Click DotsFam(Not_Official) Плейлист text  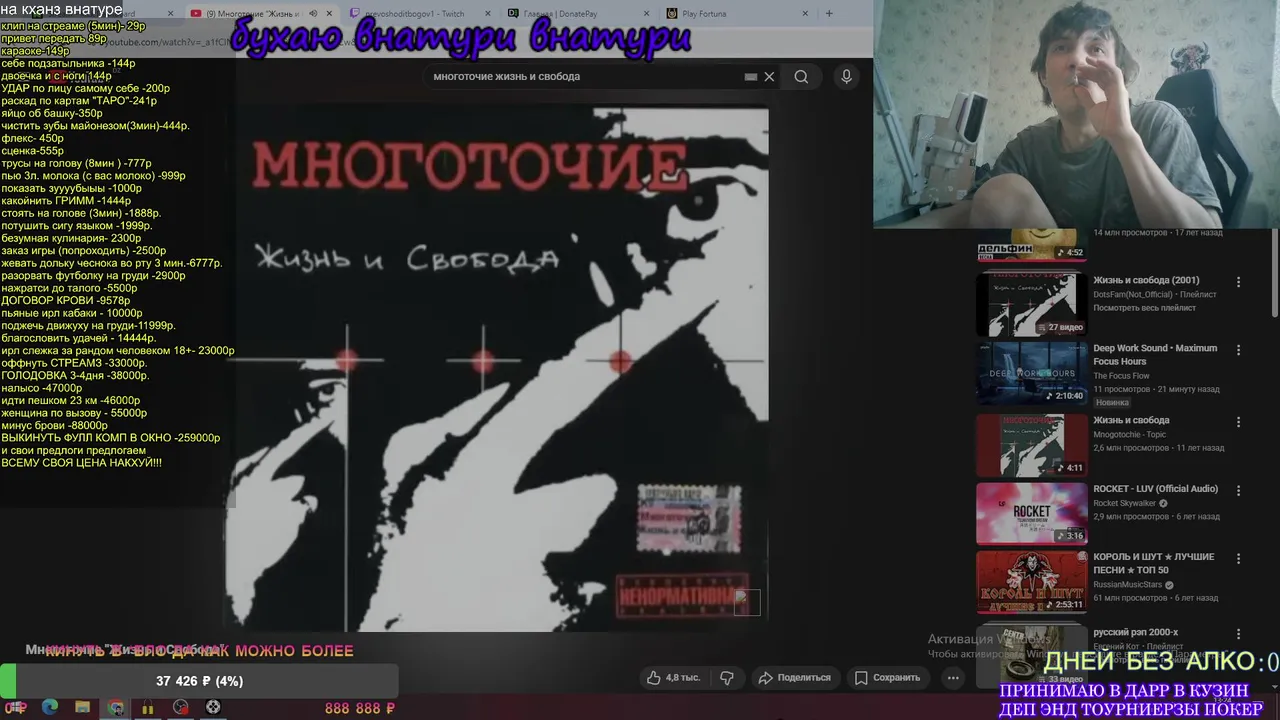tap(1155, 294)
